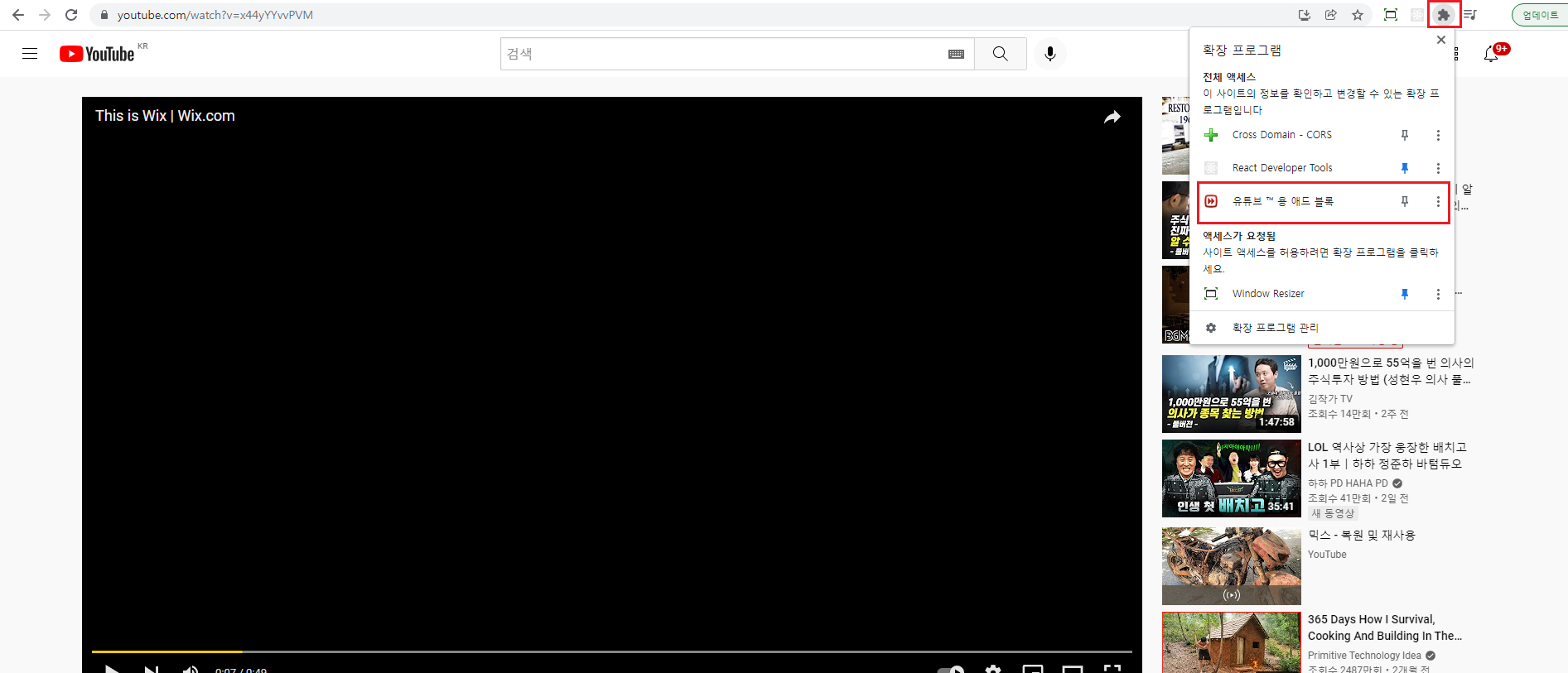
Task: Open the video LOL 역사상 가장 웅장한 배치고사
Action: (1387, 455)
